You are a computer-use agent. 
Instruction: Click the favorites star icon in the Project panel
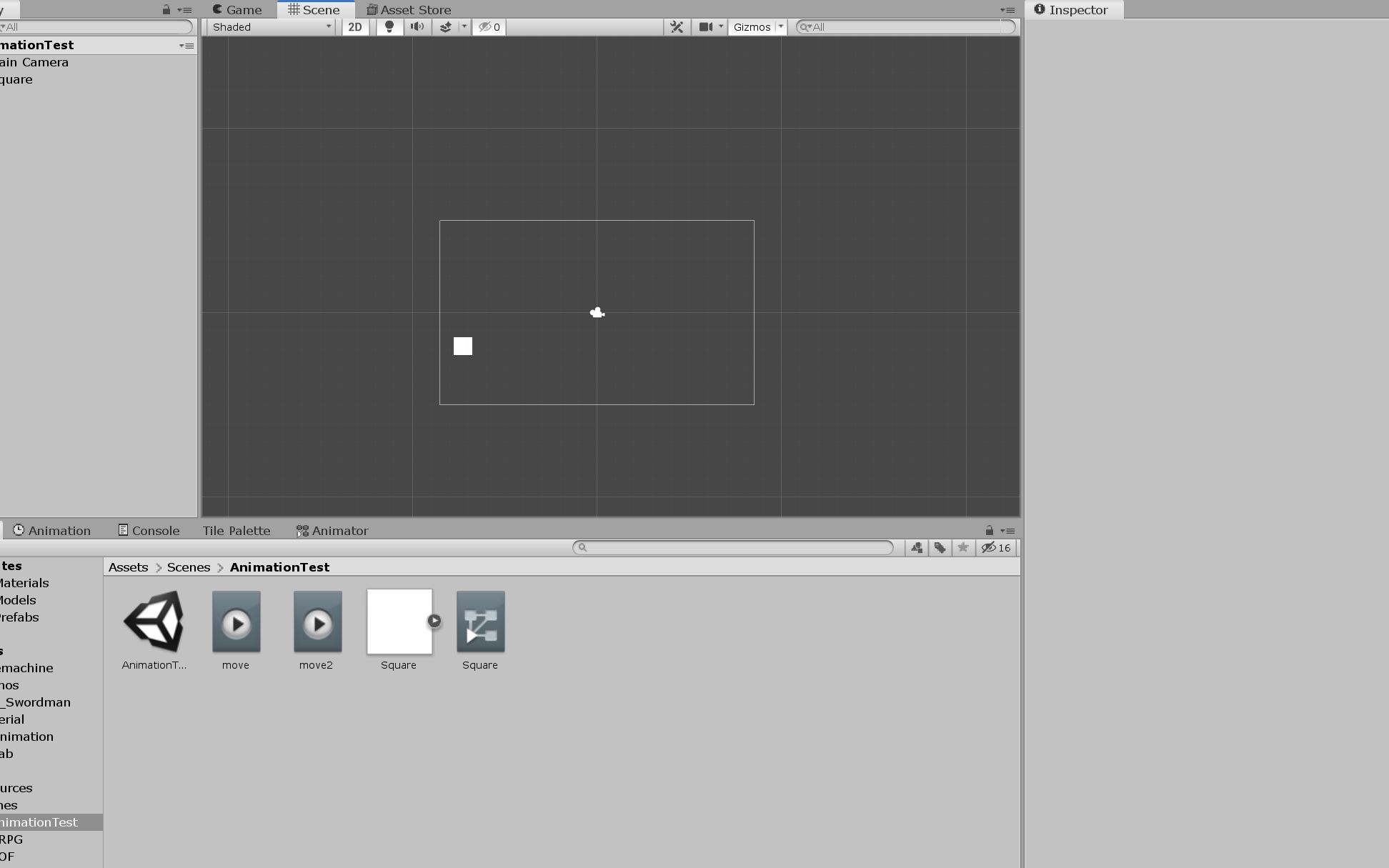tap(963, 548)
